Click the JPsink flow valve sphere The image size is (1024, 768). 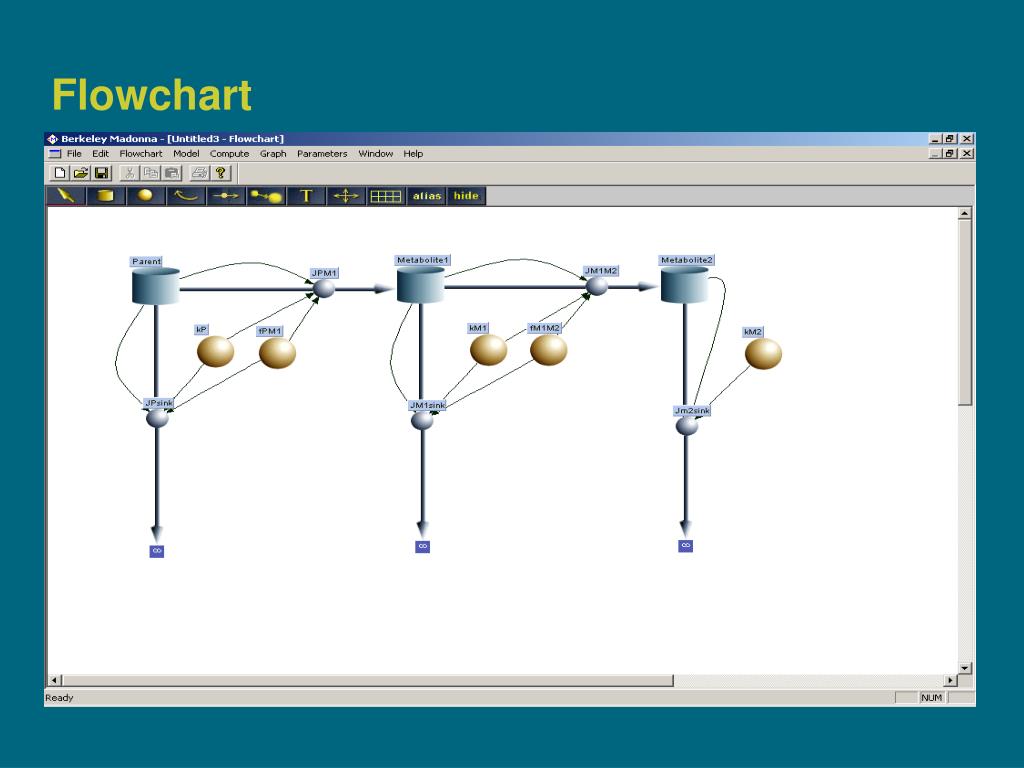157,417
